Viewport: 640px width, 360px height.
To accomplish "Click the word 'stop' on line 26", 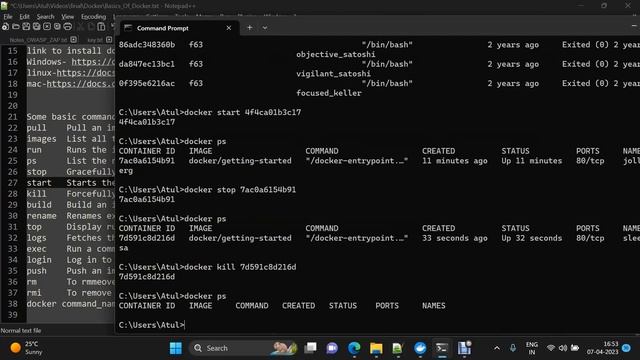I will pos(36,172).
